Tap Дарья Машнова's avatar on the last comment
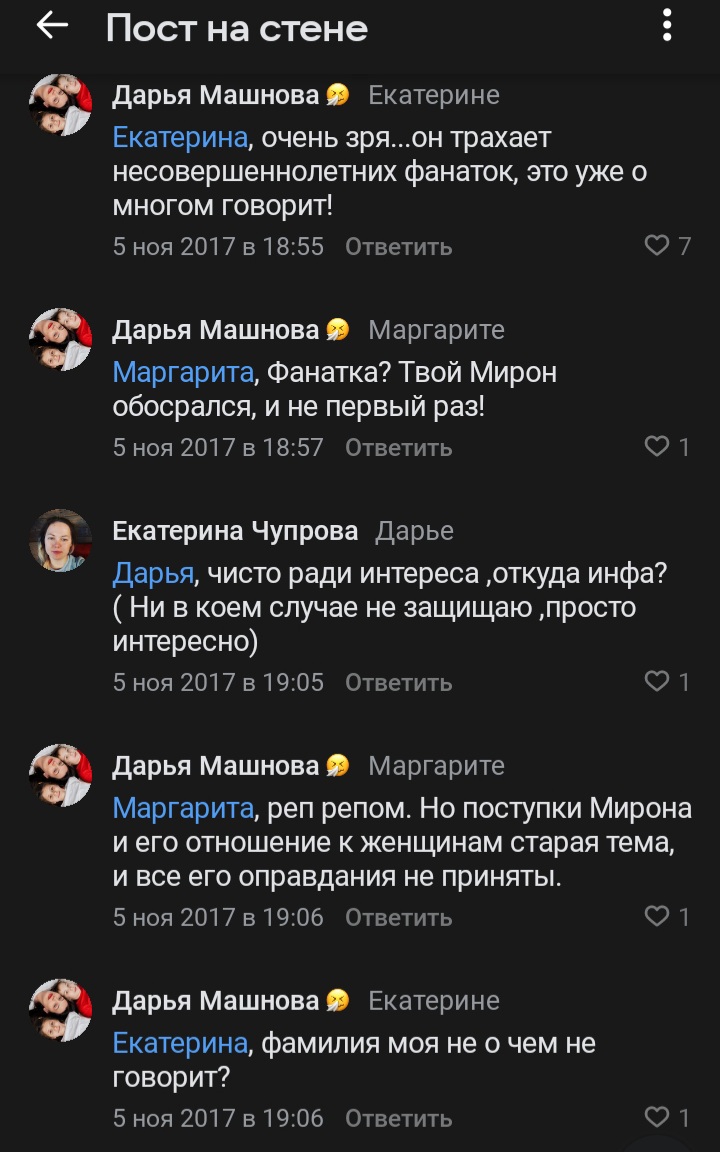This screenshot has width=720, height=1152. (x=60, y=1010)
